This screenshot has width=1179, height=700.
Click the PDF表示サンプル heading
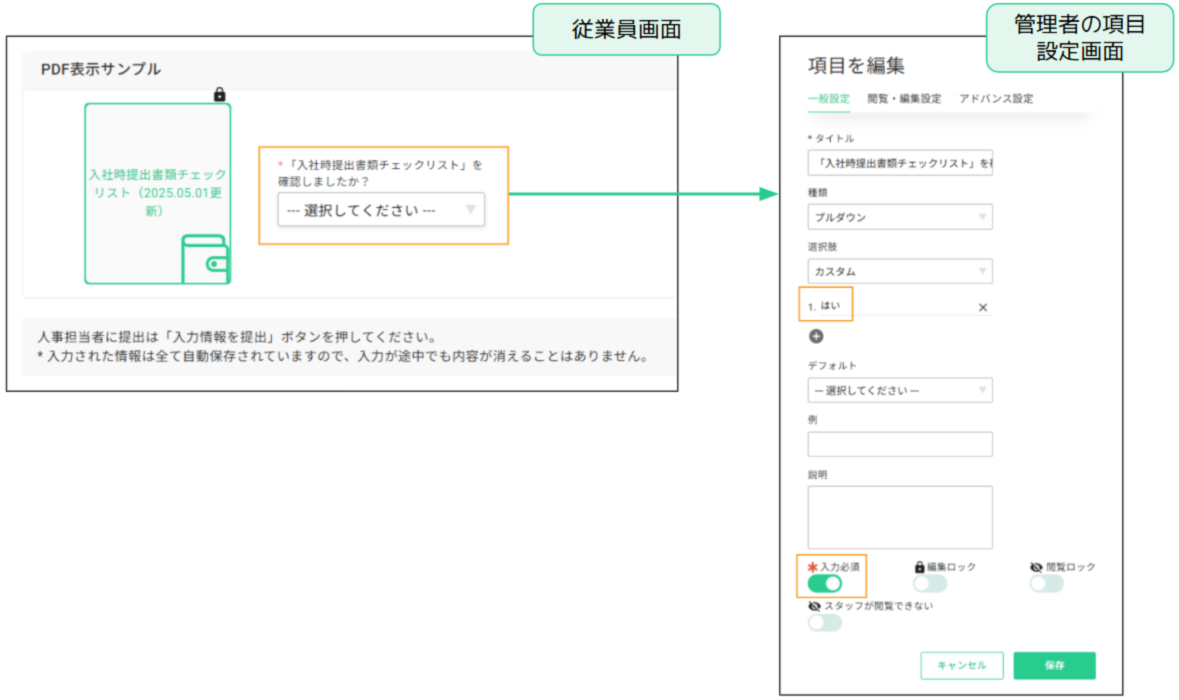[101, 69]
